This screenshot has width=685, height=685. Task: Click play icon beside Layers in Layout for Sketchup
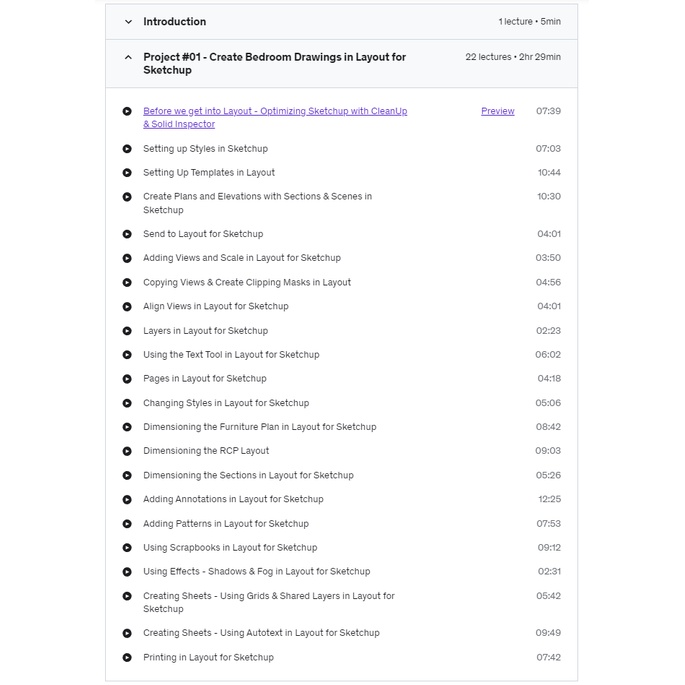pyautogui.click(x=127, y=331)
